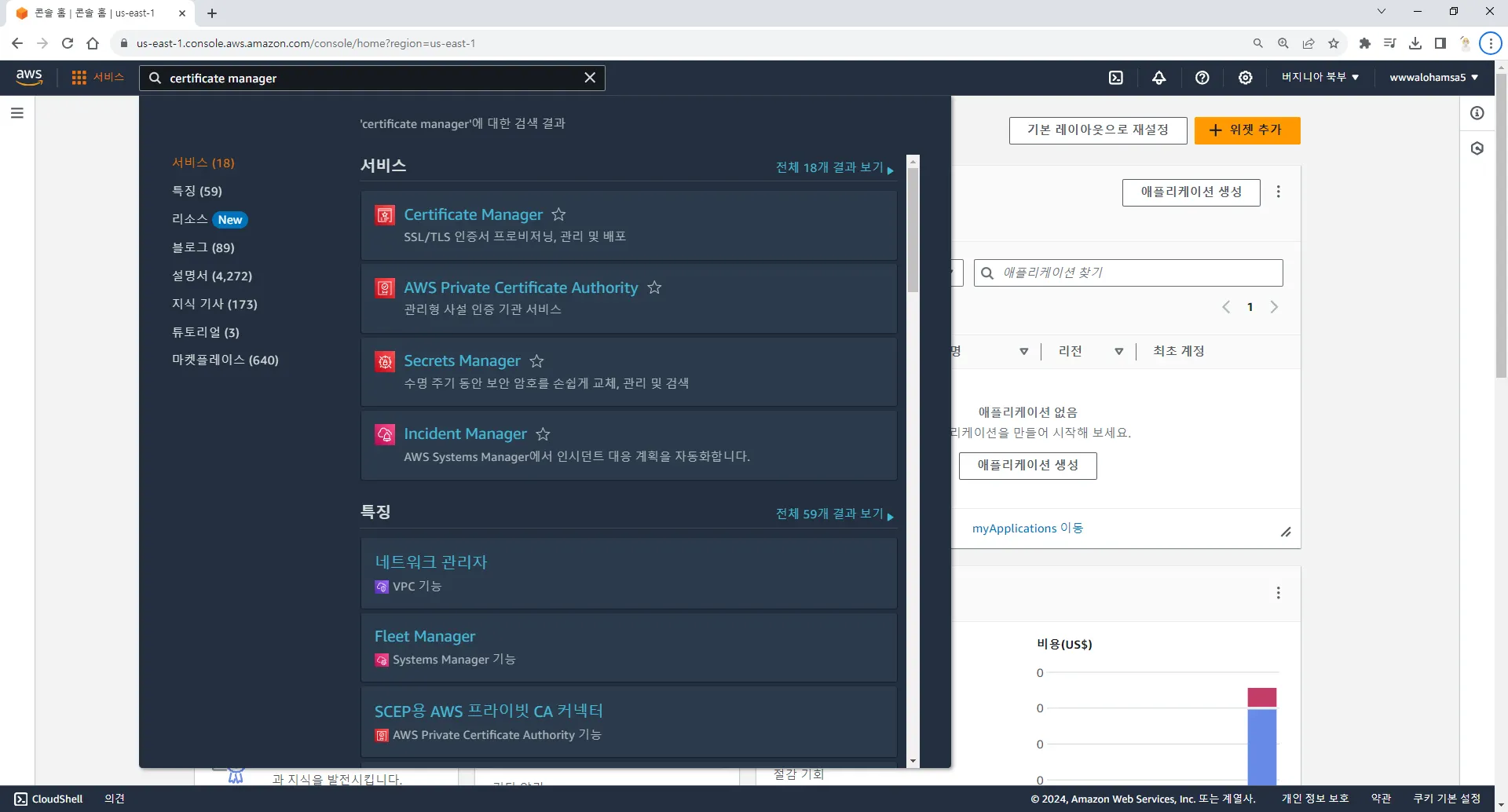Open the options menu beside 애플리케이션 생성
This screenshot has width=1508, height=812.
(x=1279, y=192)
